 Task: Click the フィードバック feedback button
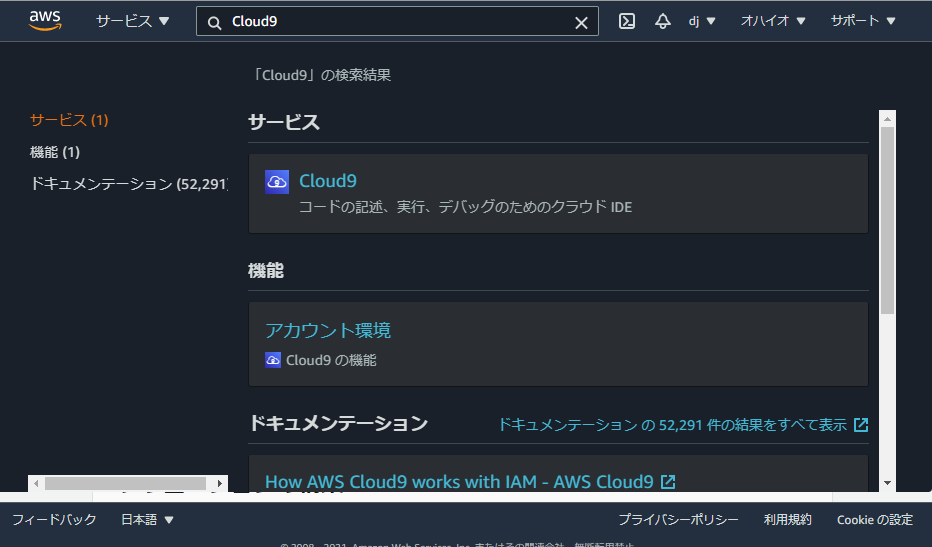click(x=54, y=520)
